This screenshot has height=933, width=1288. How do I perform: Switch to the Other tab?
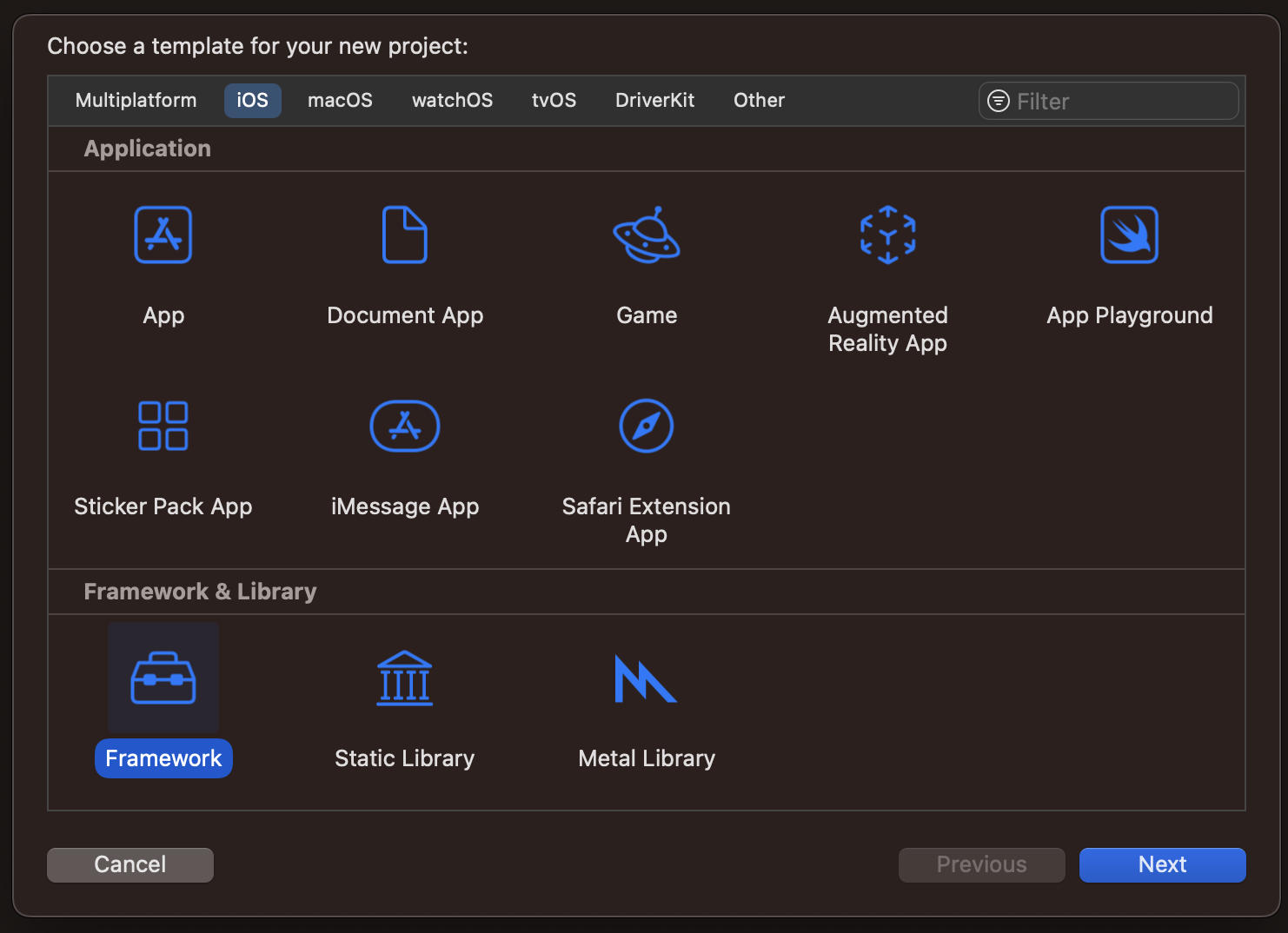(759, 101)
